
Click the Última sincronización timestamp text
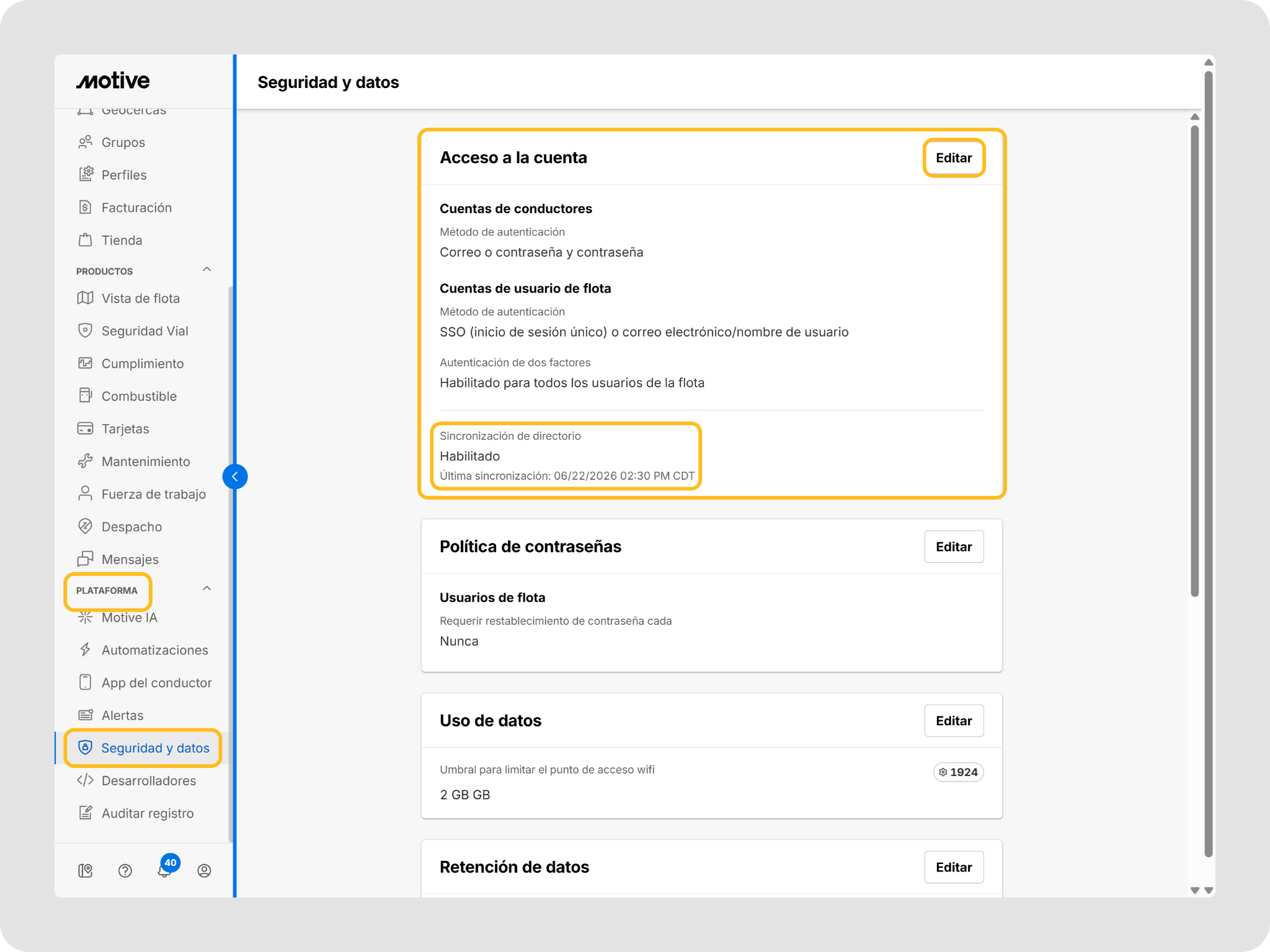pyautogui.click(x=567, y=476)
